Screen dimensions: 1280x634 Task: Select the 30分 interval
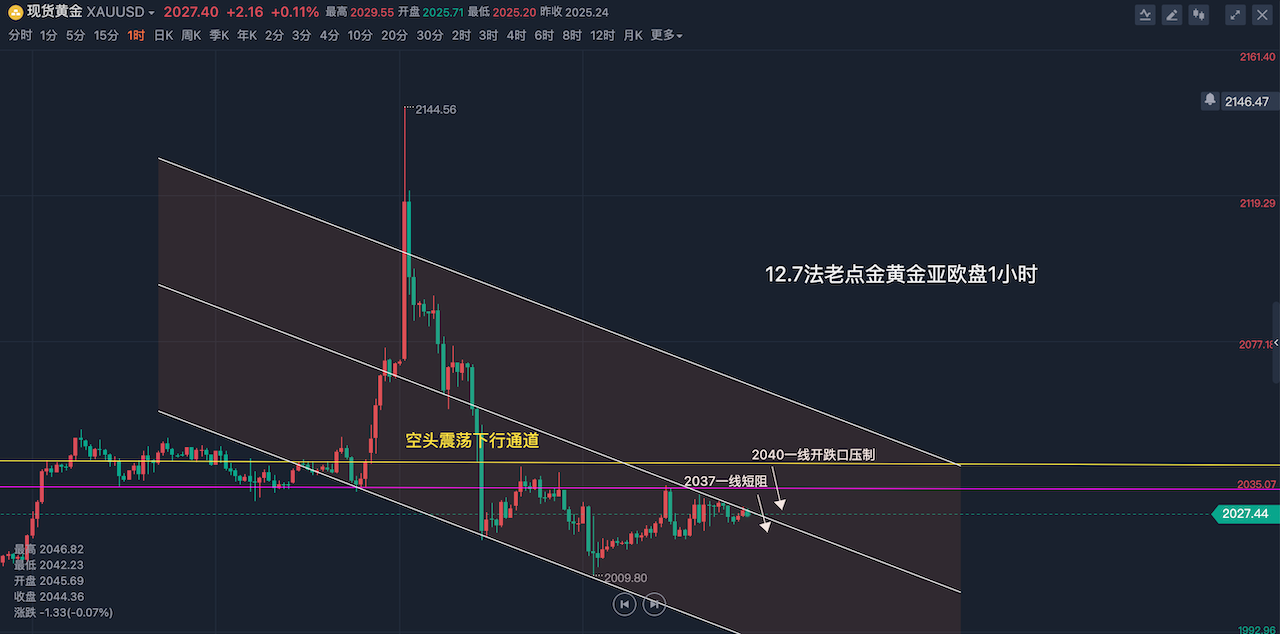pos(429,36)
